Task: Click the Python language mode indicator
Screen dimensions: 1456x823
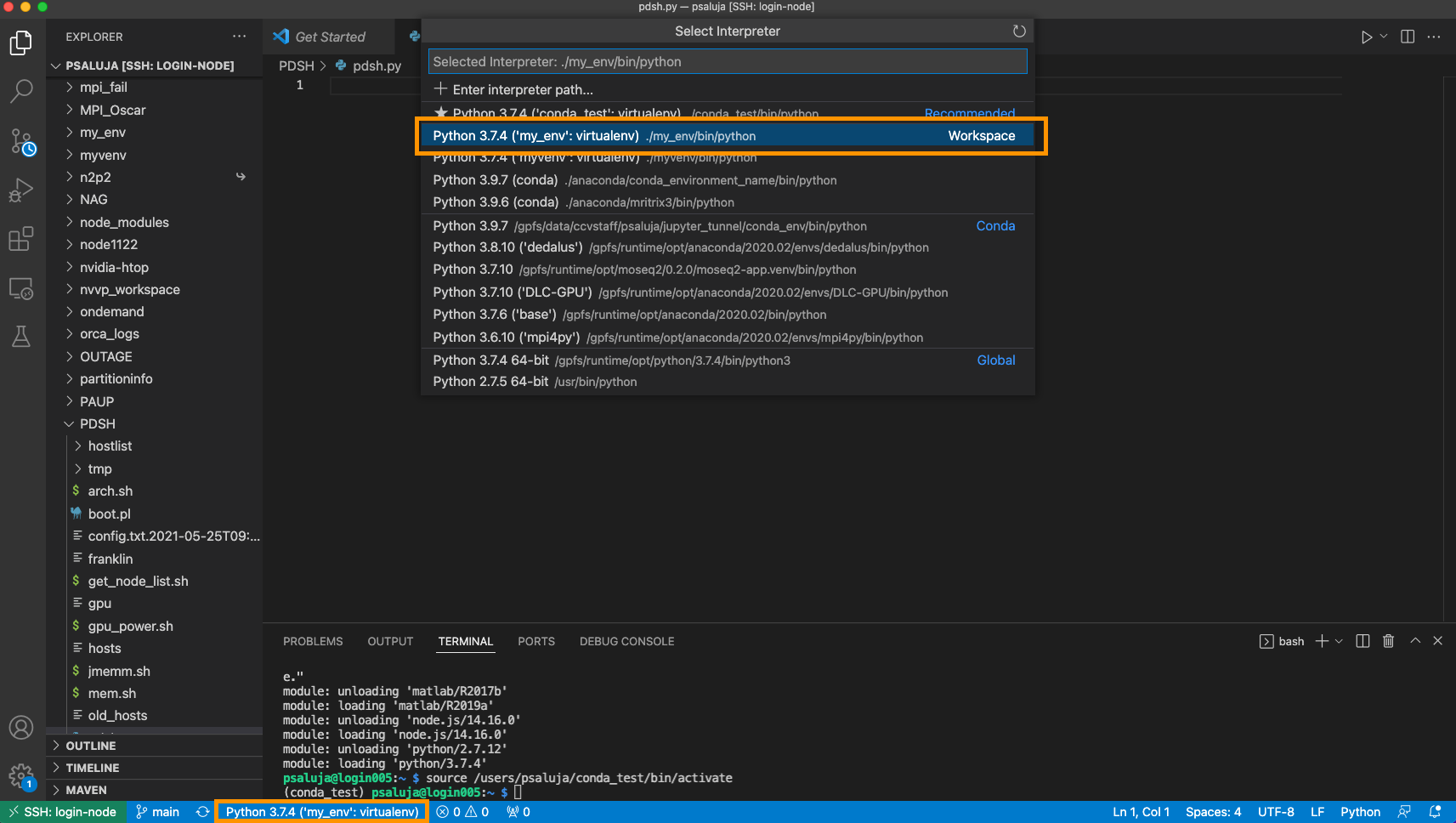Action: pos(1360,812)
